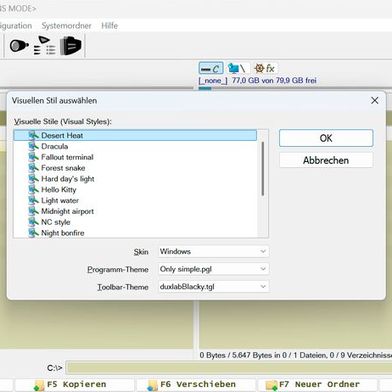Click the icon beside Desert Heat
This screenshot has width=392, height=392.
coord(33,135)
